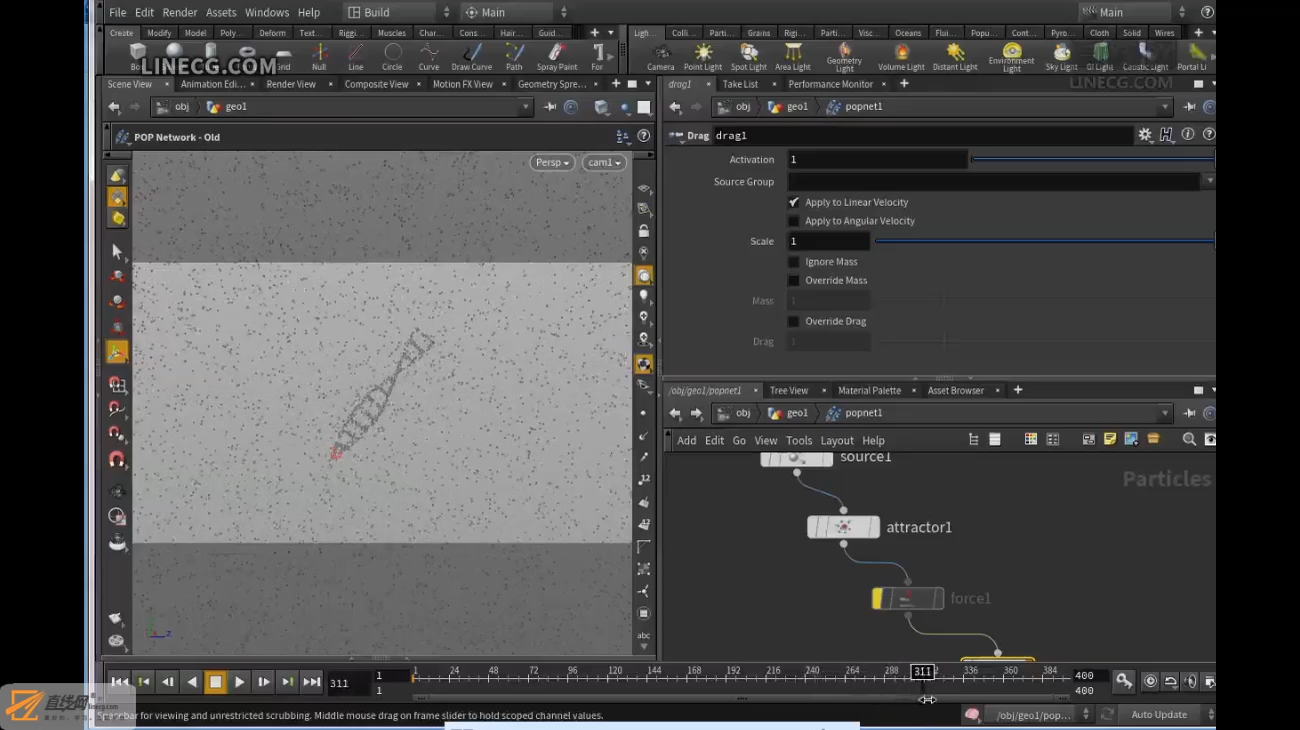Add a Caustic Light
This screenshot has width=1300, height=730.
coord(1146,56)
